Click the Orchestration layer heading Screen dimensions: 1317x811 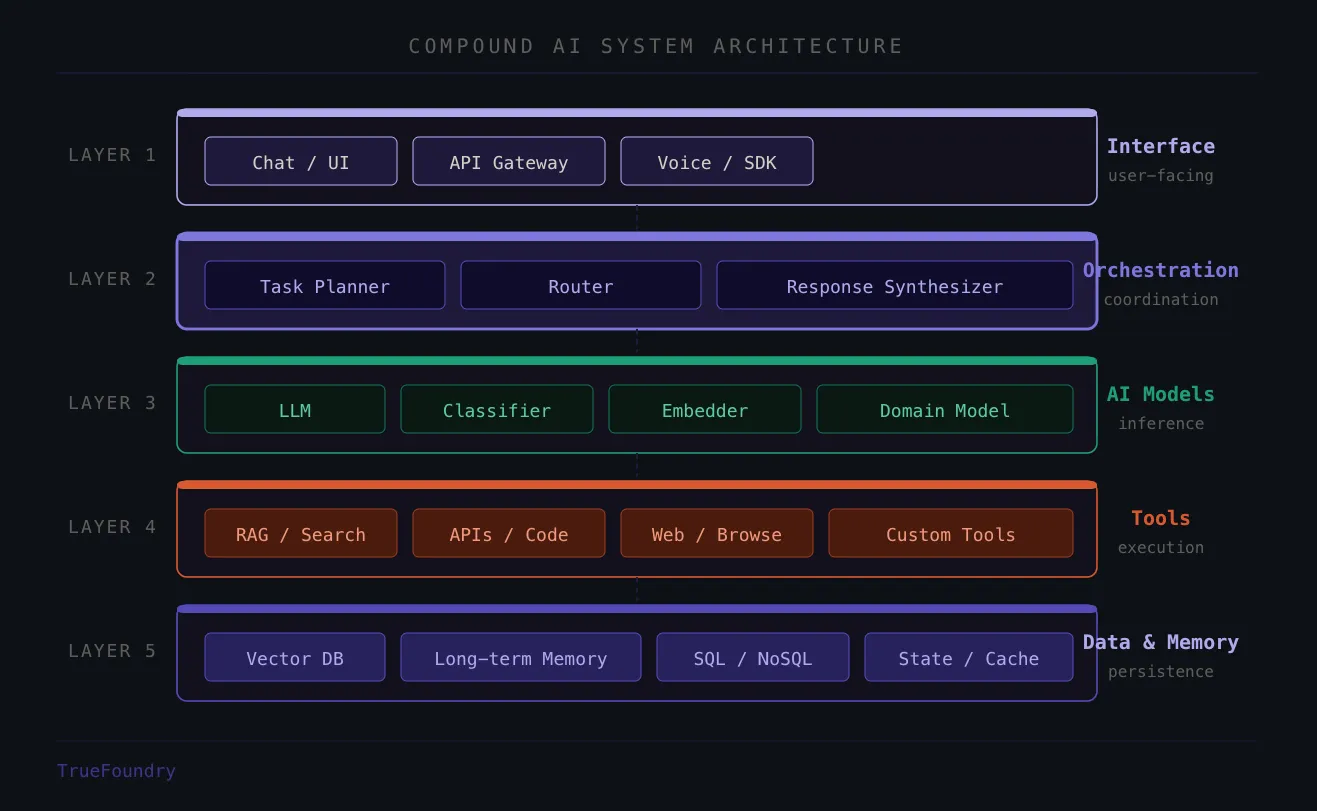point(1161,270)
